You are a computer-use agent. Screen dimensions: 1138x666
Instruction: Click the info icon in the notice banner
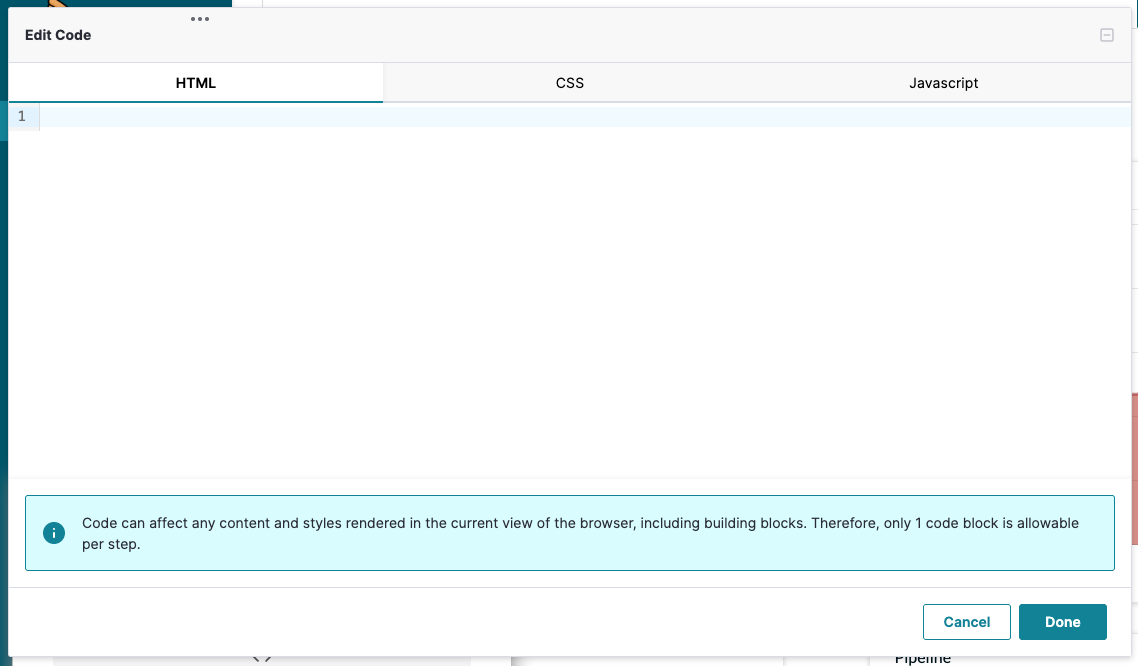tap(54, 532)
